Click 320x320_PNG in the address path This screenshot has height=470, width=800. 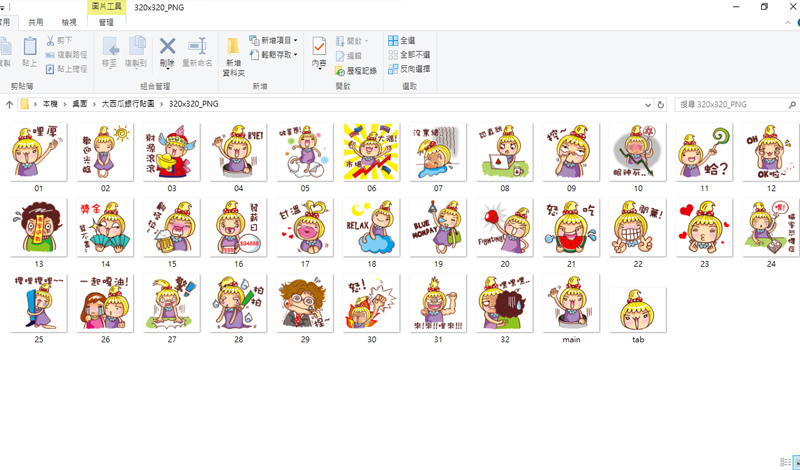tap(193, 104)
